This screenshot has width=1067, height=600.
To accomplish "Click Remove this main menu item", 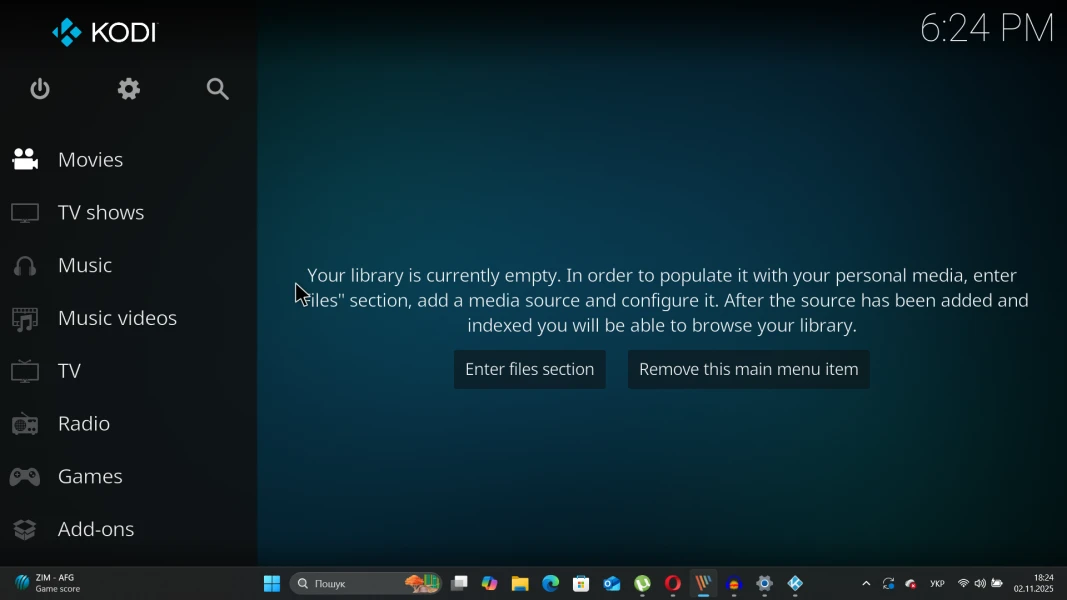I will [748, 370].
